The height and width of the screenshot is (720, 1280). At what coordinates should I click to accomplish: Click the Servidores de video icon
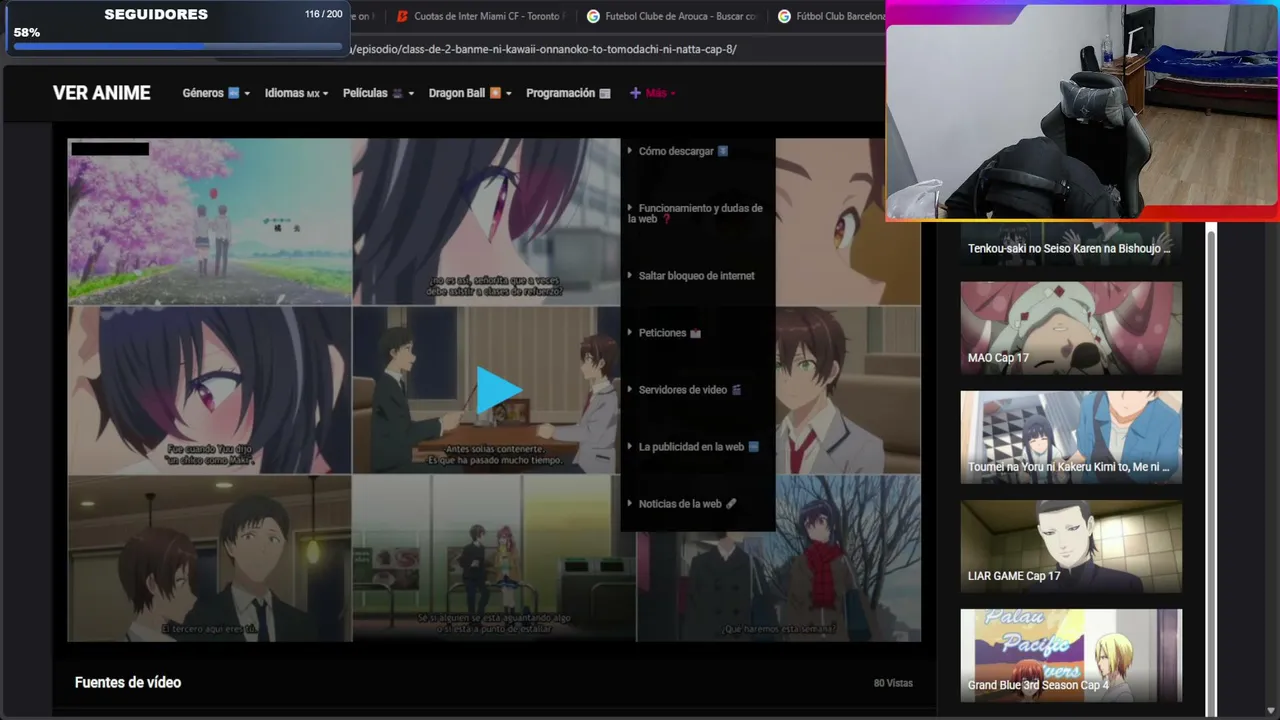736,390
